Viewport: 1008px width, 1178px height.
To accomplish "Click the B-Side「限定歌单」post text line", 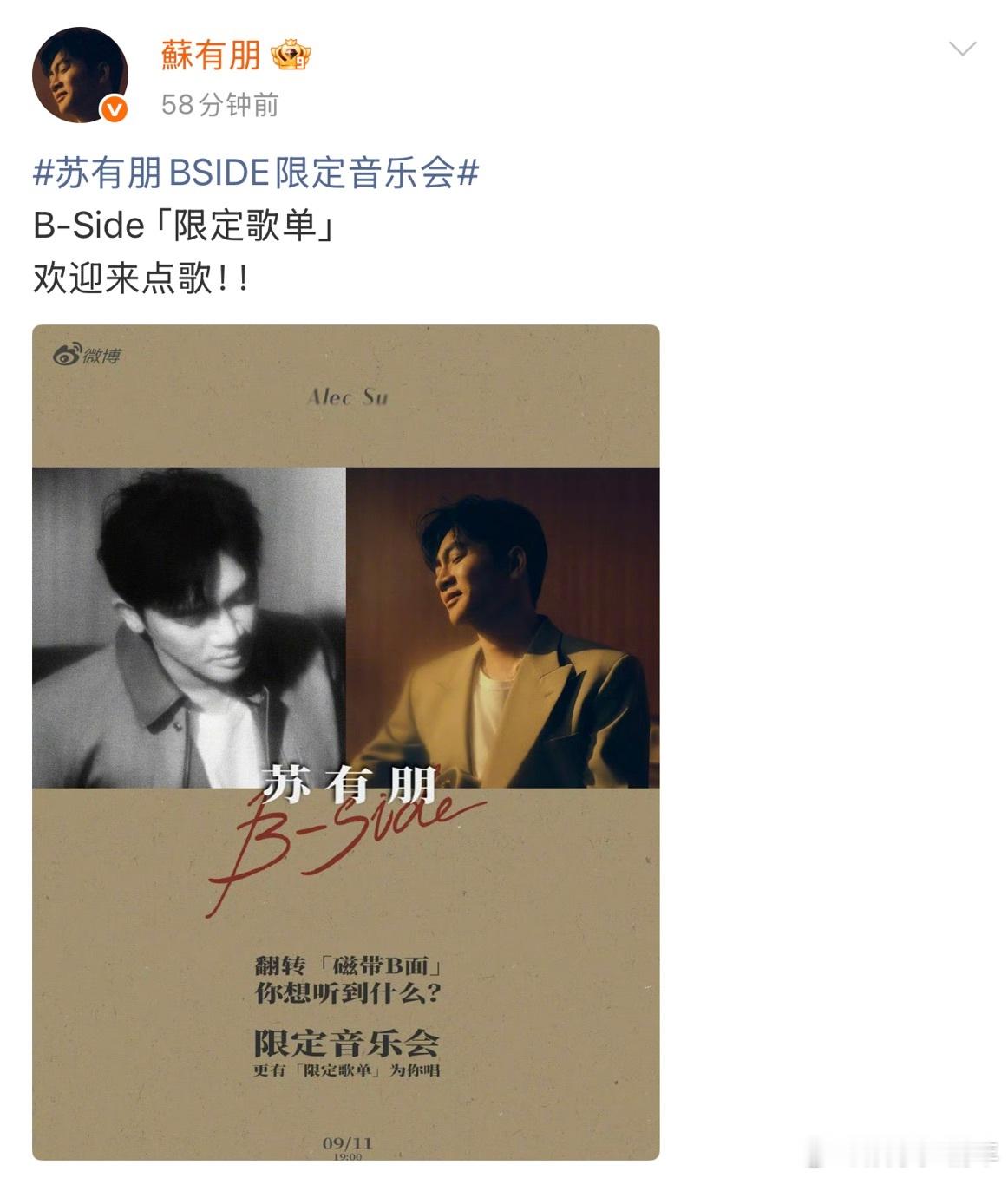I will coord(184,226).
